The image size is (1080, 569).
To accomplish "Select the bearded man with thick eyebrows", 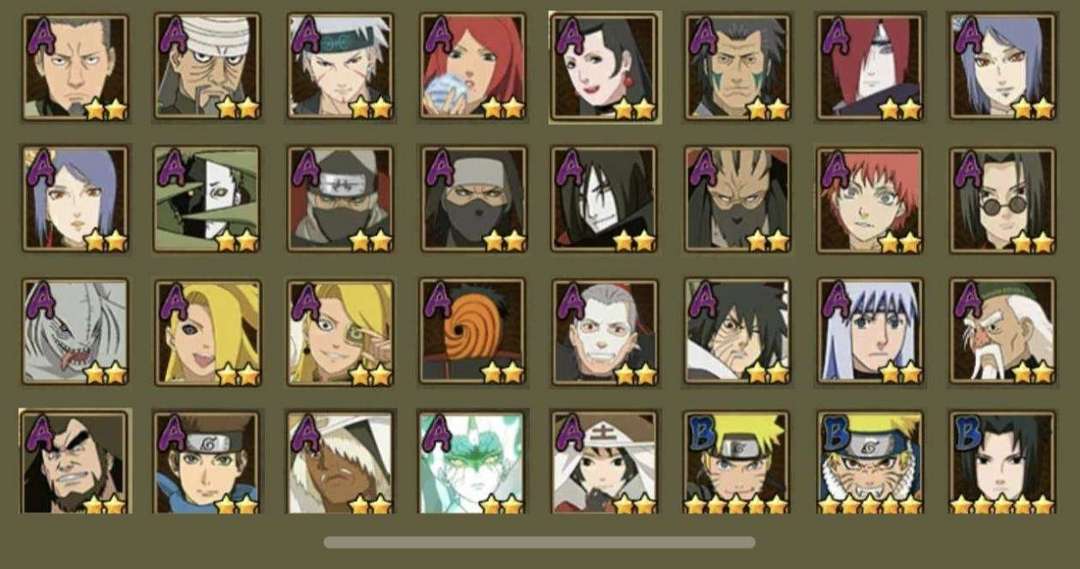I will point(75,463).
